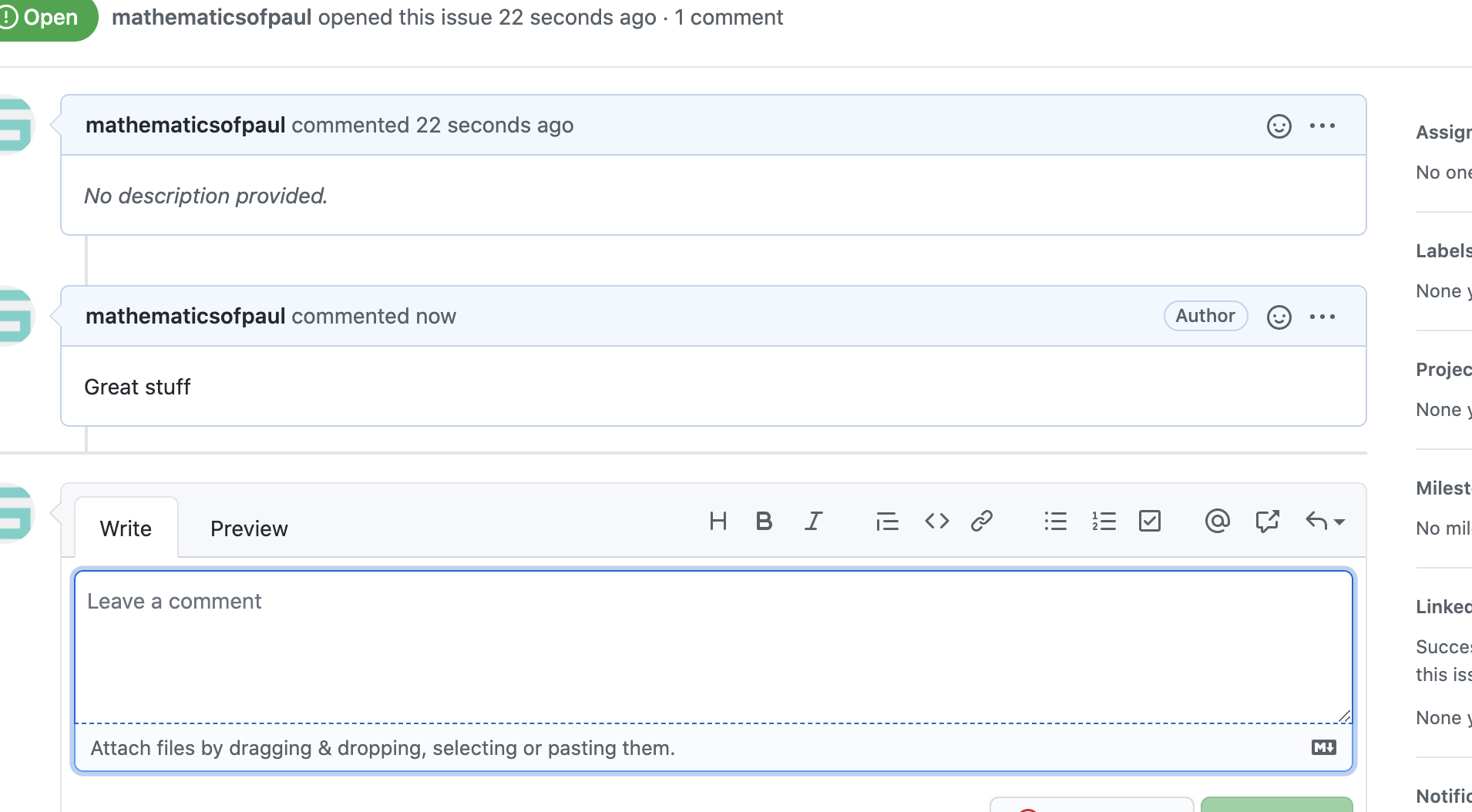Apply bold formatting in comment toolbar
This screenshot has width=1472, height=812.
(x=763, y=521)
